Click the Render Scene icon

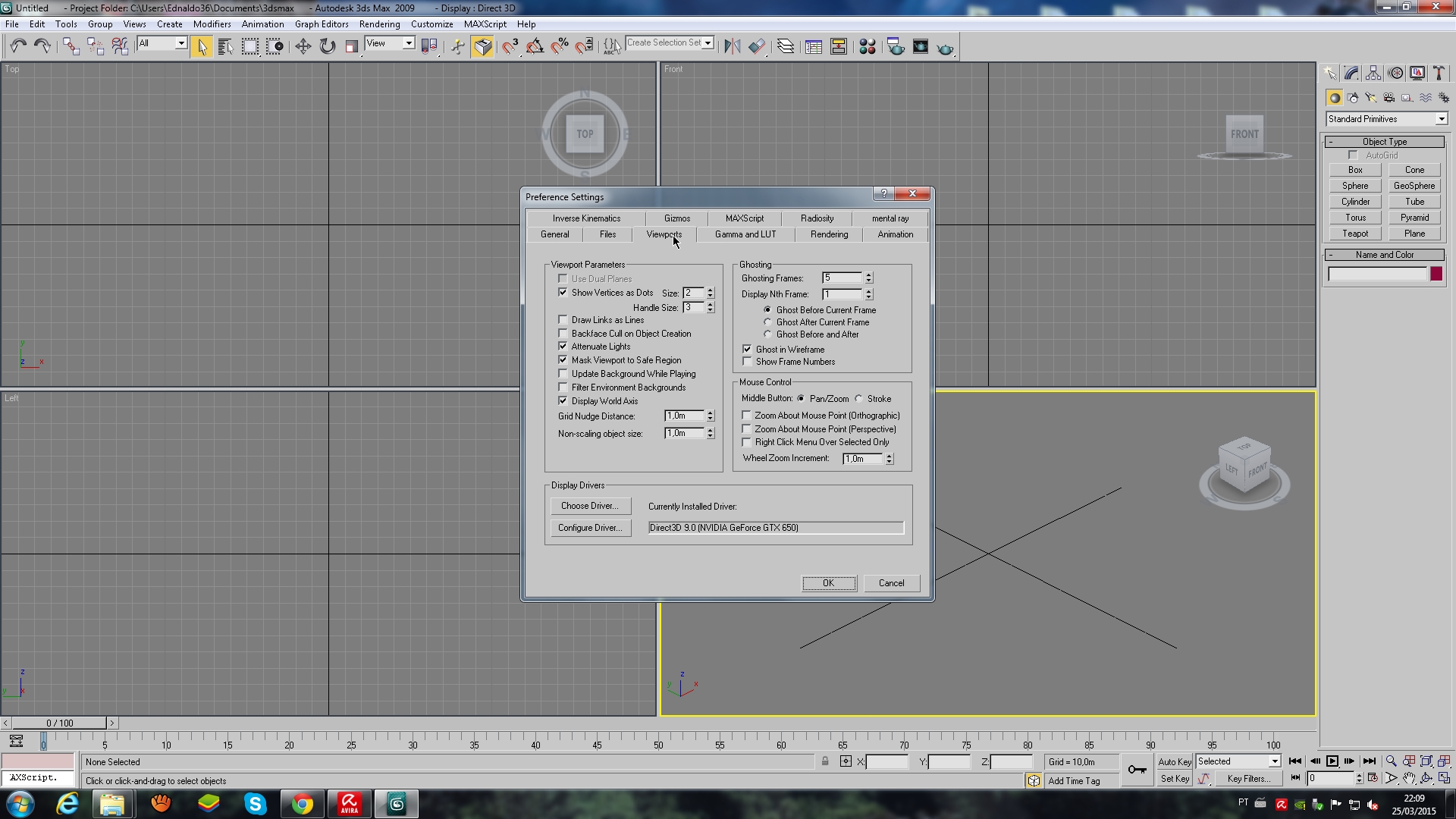click(893, 46)
